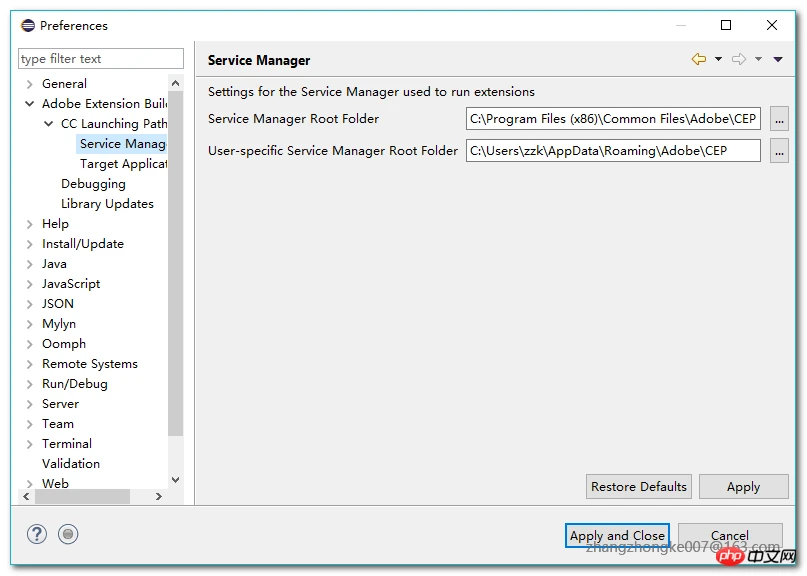
Task: Click the Service Manager Root Folder path field
Action: click(x=613, y=119)
